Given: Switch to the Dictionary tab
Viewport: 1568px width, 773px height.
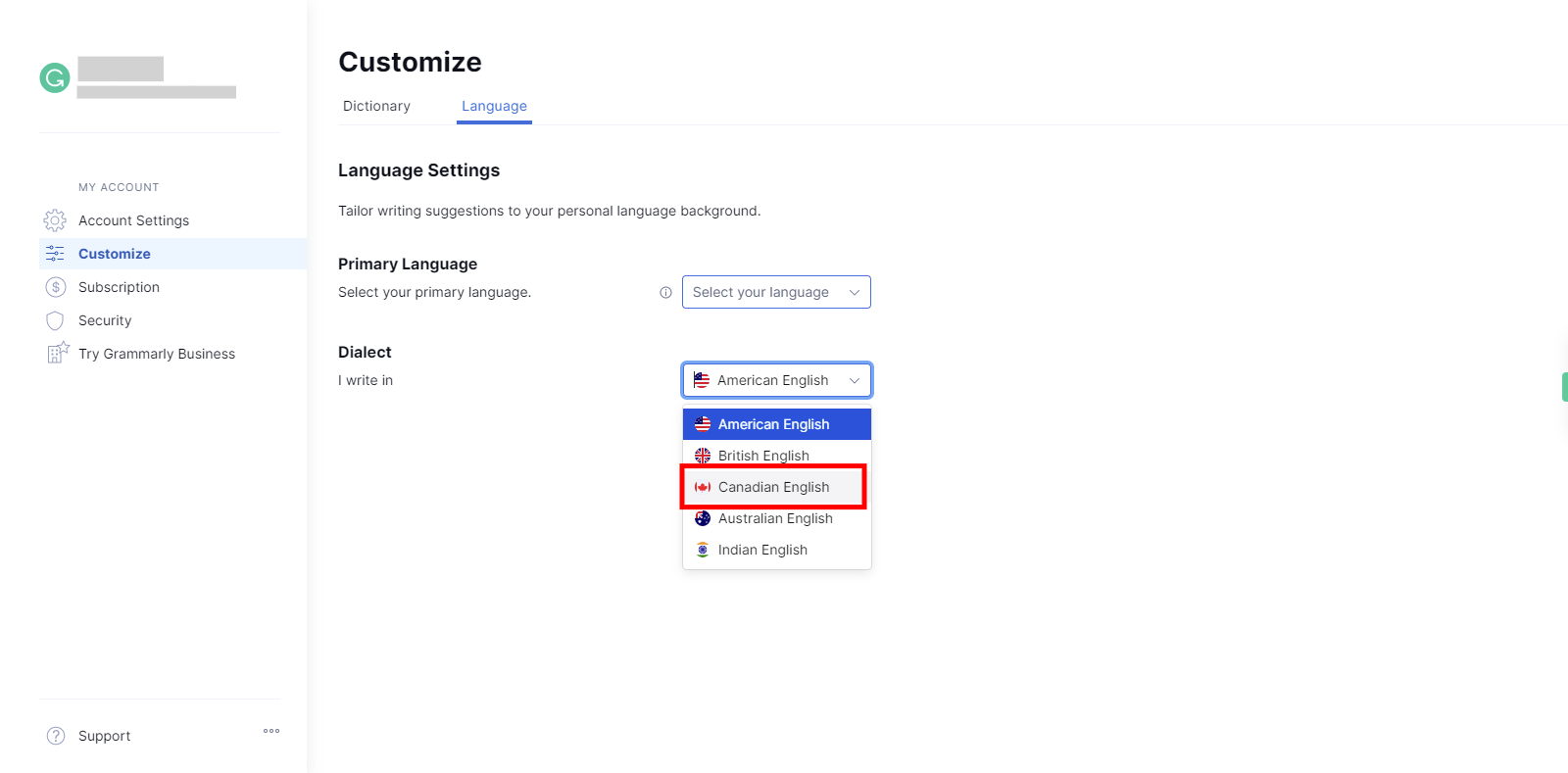Looking at the screenshot, I should click(x=376, y=106).
